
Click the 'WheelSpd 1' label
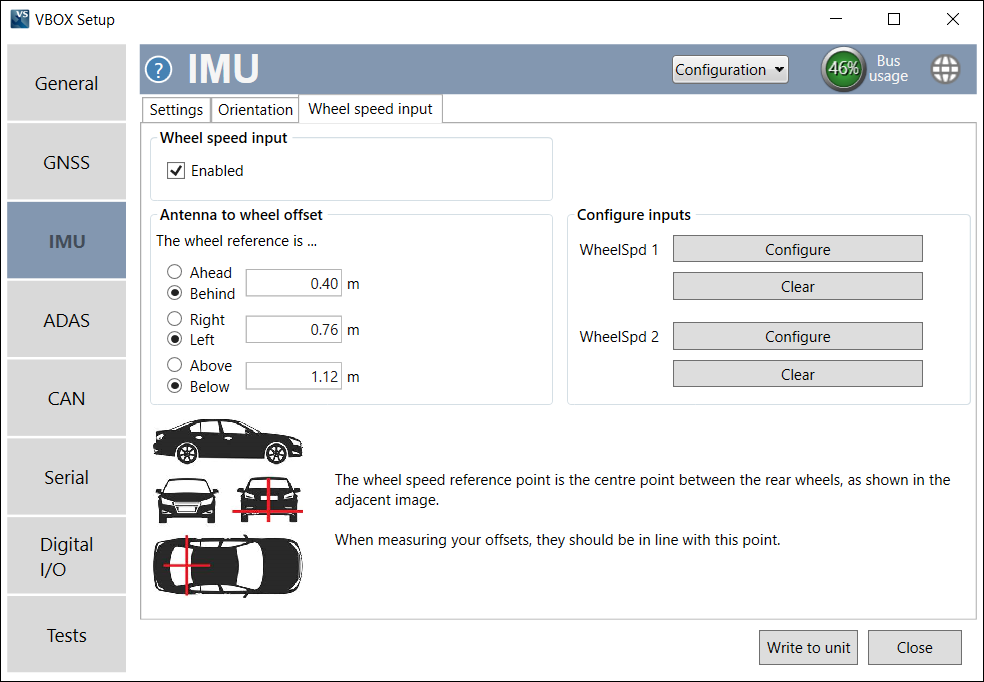pyautogui.click(x=619, y=250)
